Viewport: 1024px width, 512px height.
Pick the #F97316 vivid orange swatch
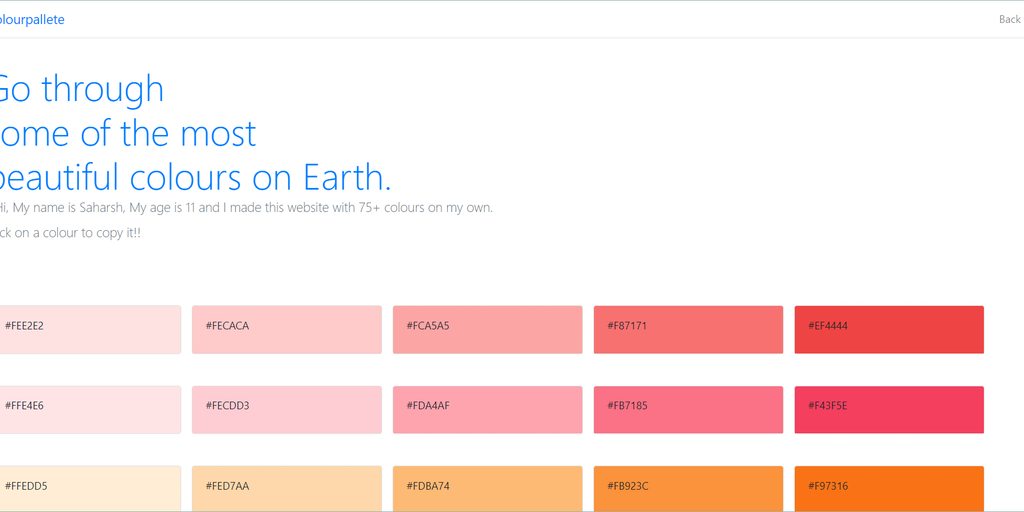pyautogui.click(x=889, y=488)
